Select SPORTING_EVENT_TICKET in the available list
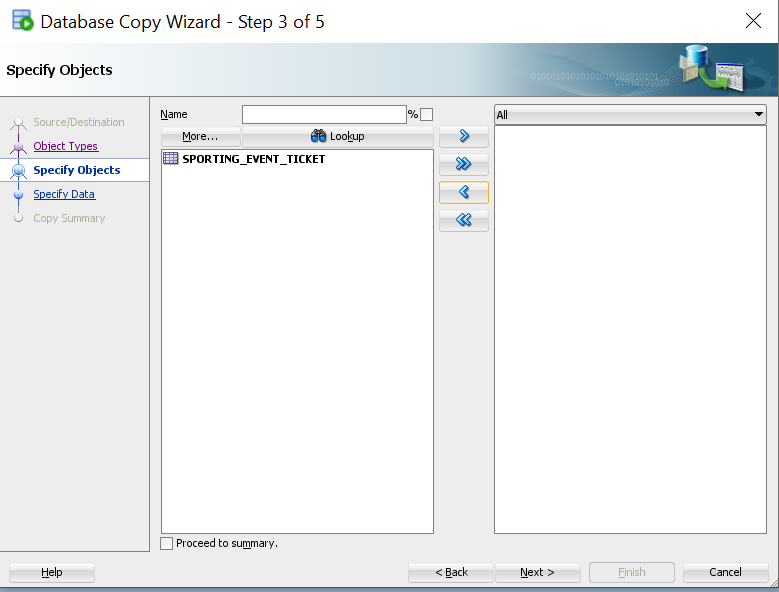The image size is (779, 592). click(x=253, y=159)
